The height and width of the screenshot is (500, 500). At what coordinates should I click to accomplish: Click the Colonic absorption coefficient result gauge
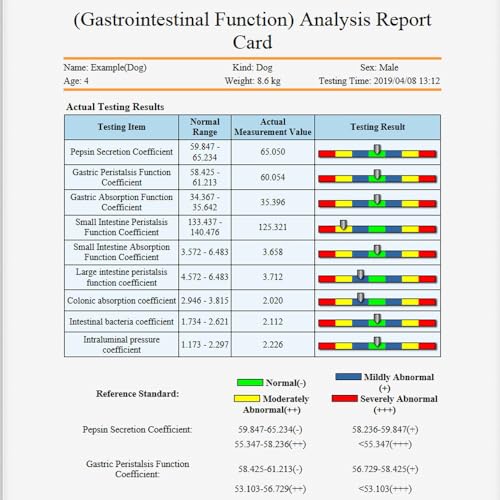pos(377,300)
